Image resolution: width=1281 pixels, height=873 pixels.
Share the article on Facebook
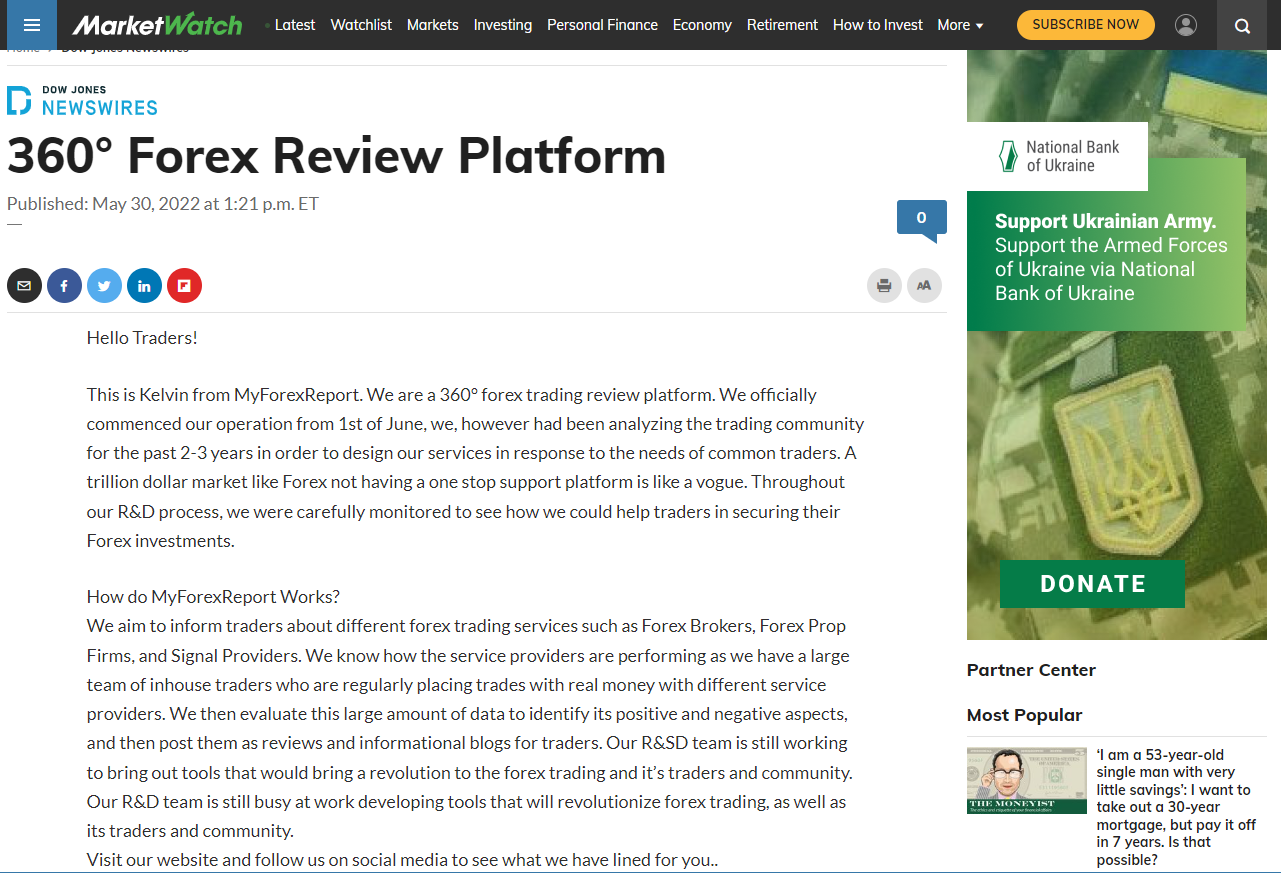point(64,285)
